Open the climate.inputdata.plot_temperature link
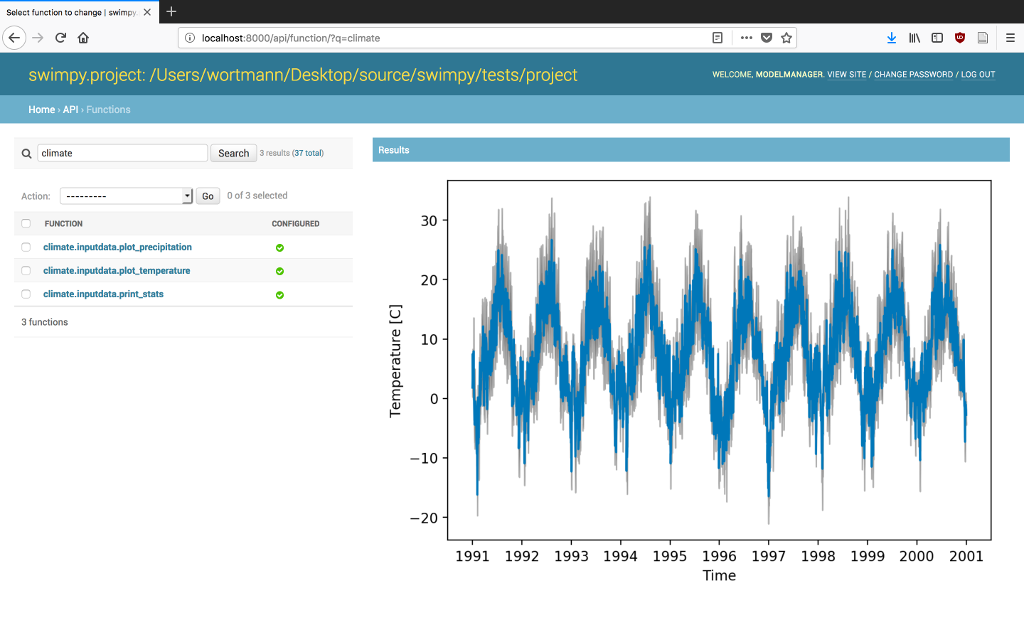The image size is (1024, 640). click(116, 271)
